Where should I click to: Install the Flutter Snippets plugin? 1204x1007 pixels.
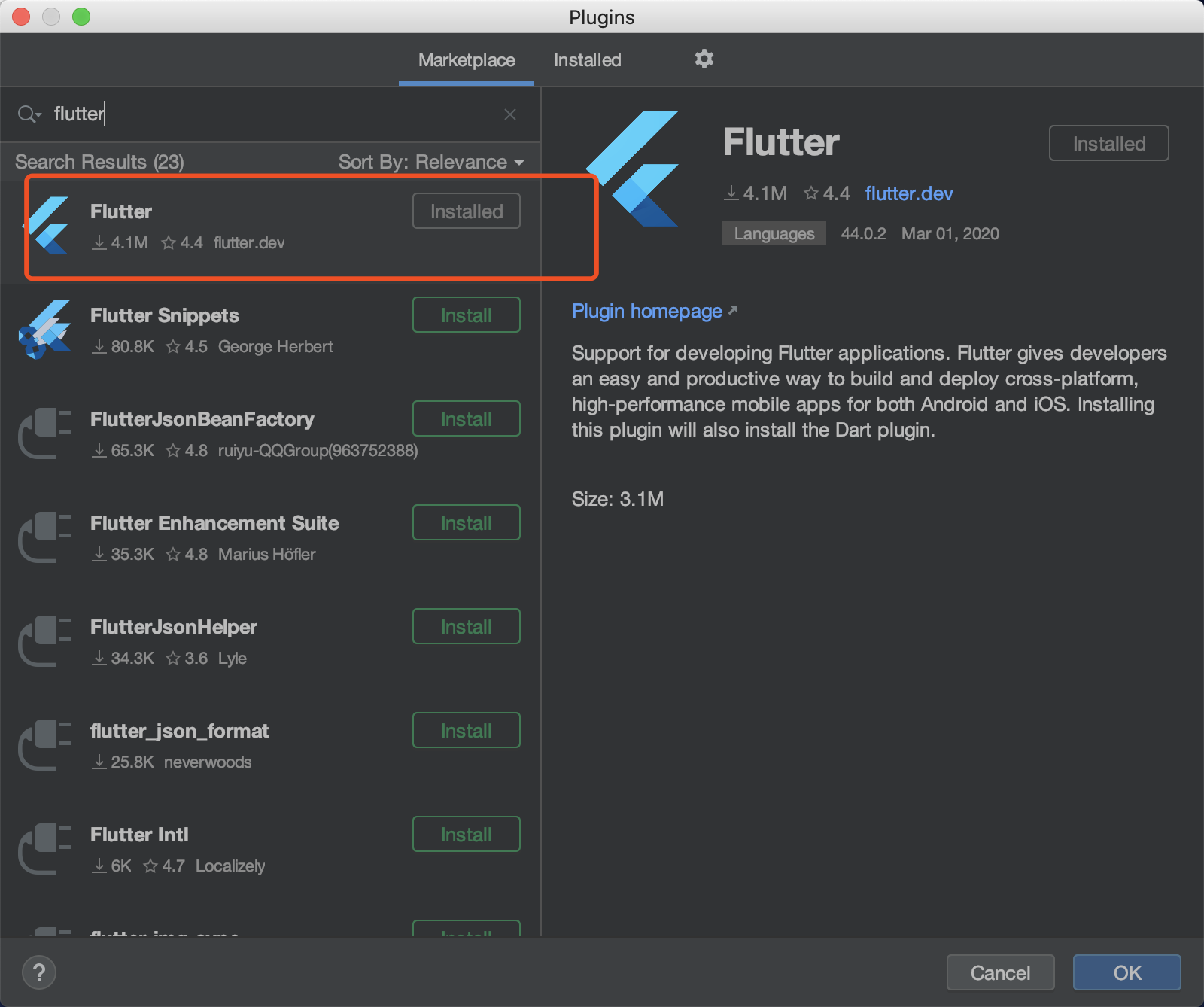pyautogui.click(x=466, y=315)
